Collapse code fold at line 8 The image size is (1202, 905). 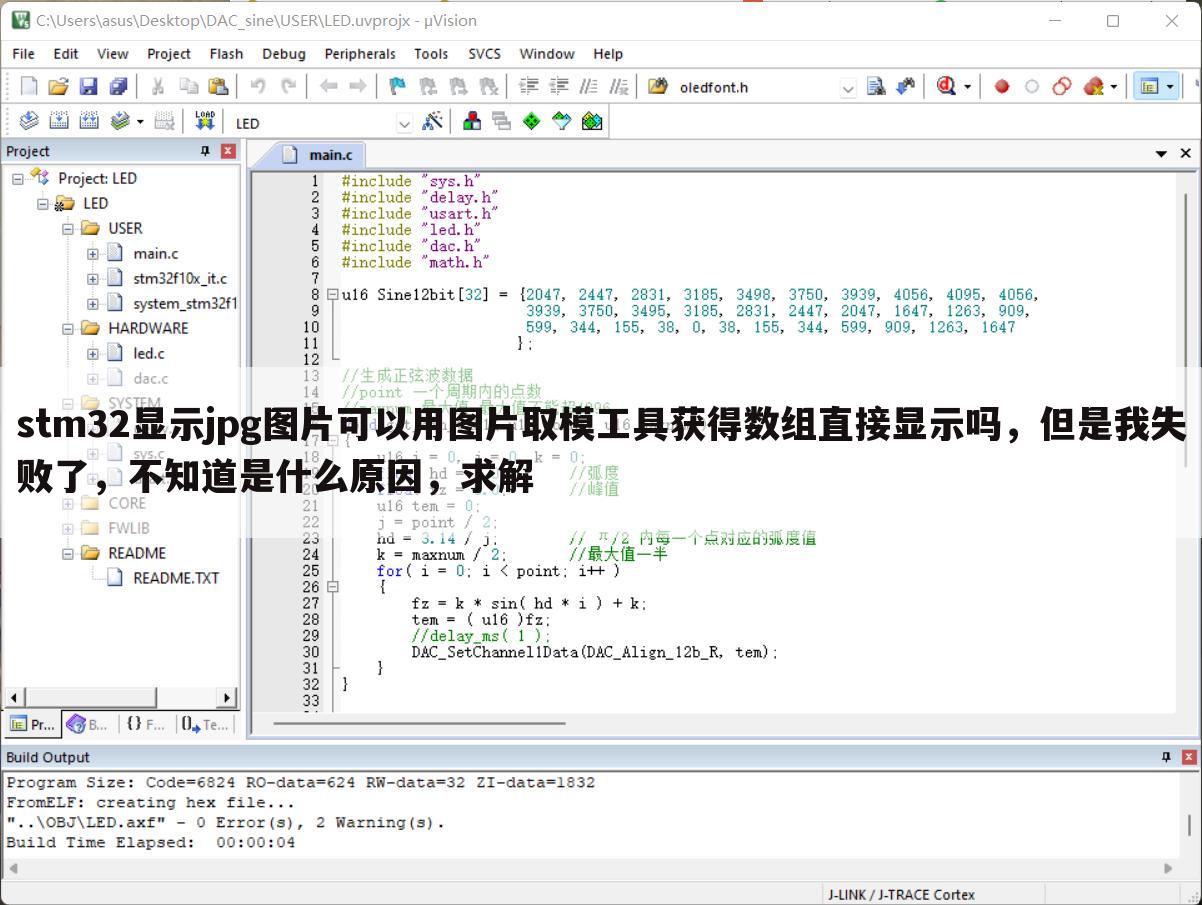(333, 295)
